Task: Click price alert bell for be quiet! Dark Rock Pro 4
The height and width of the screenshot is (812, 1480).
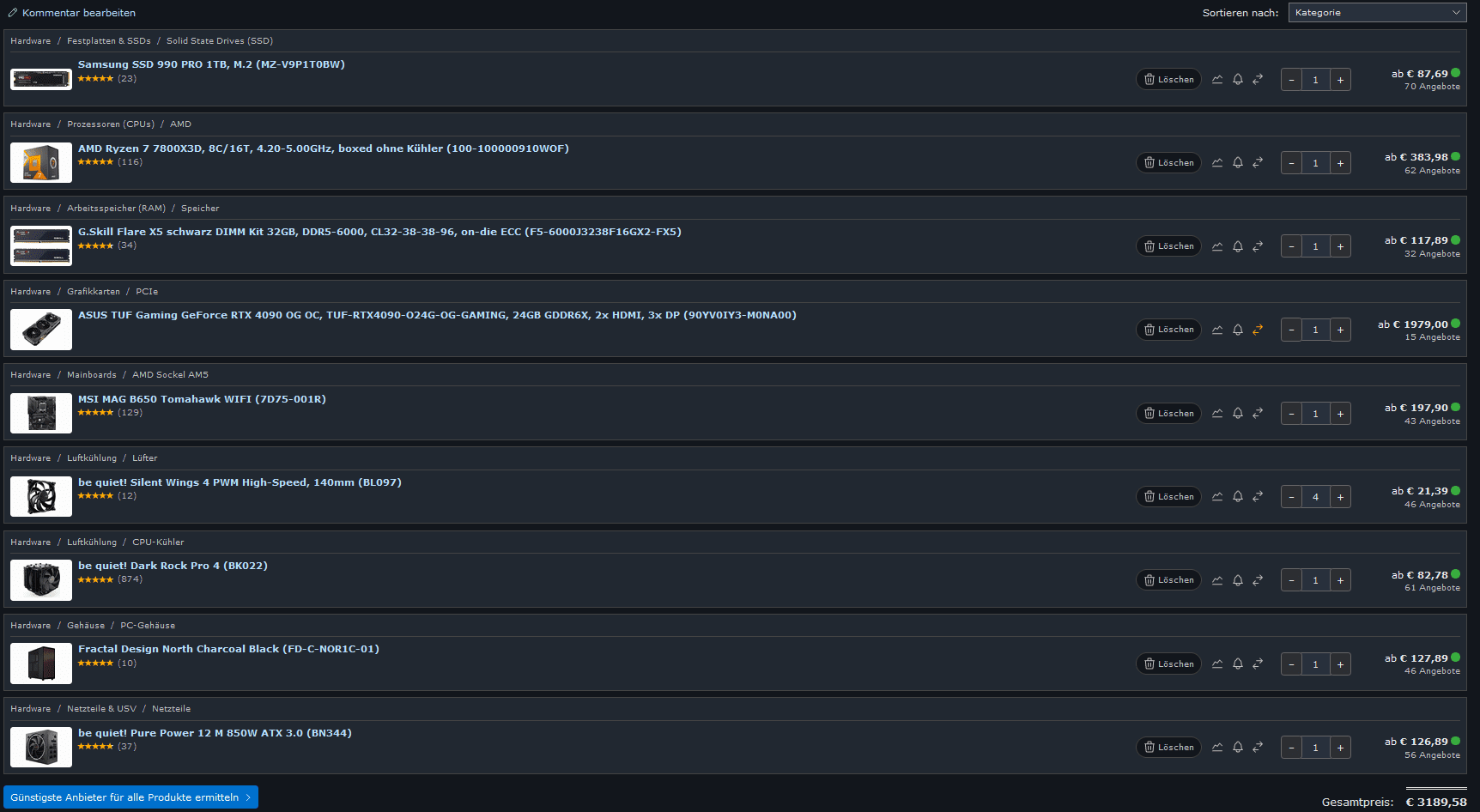Action: pyautogui.click(x=1238, y=580)
